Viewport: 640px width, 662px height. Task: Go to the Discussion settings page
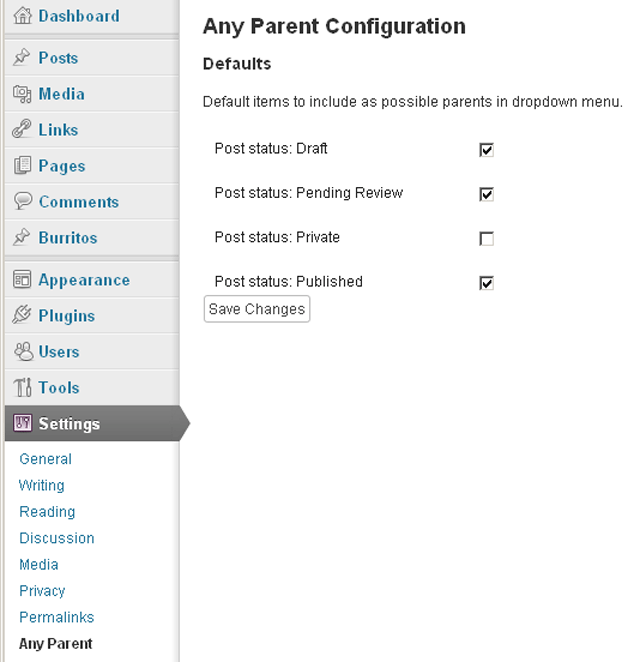click(x=57, y=538)
